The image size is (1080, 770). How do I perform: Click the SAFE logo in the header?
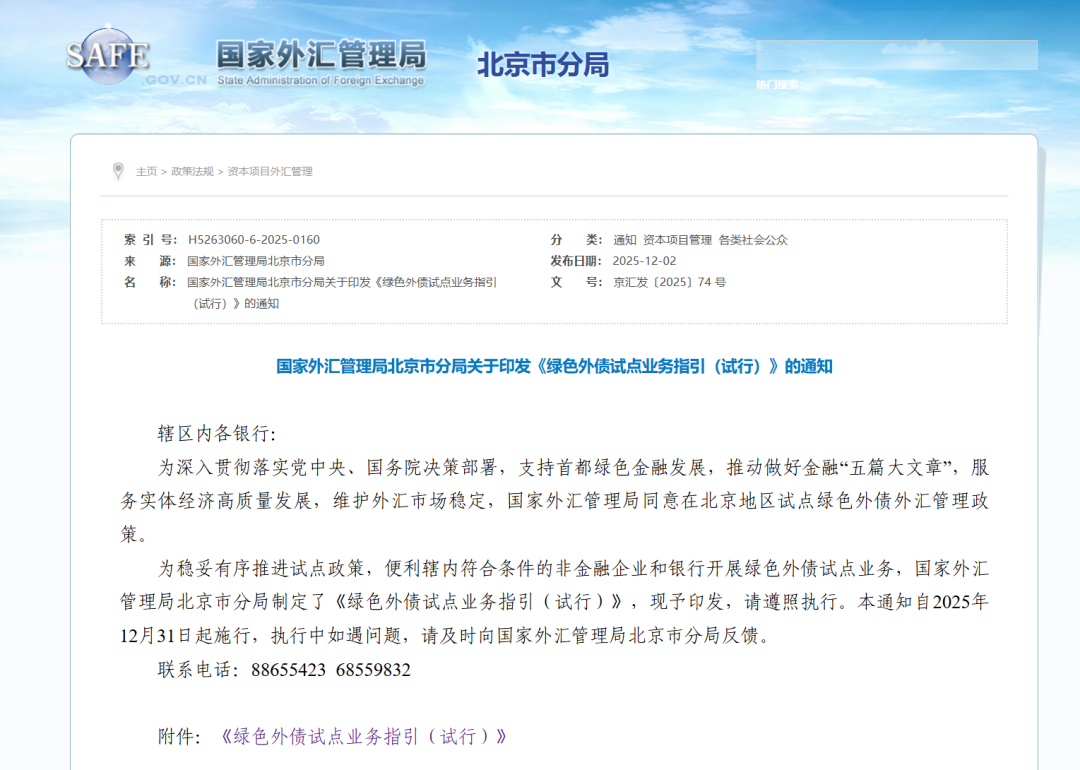tap(108, 58)
